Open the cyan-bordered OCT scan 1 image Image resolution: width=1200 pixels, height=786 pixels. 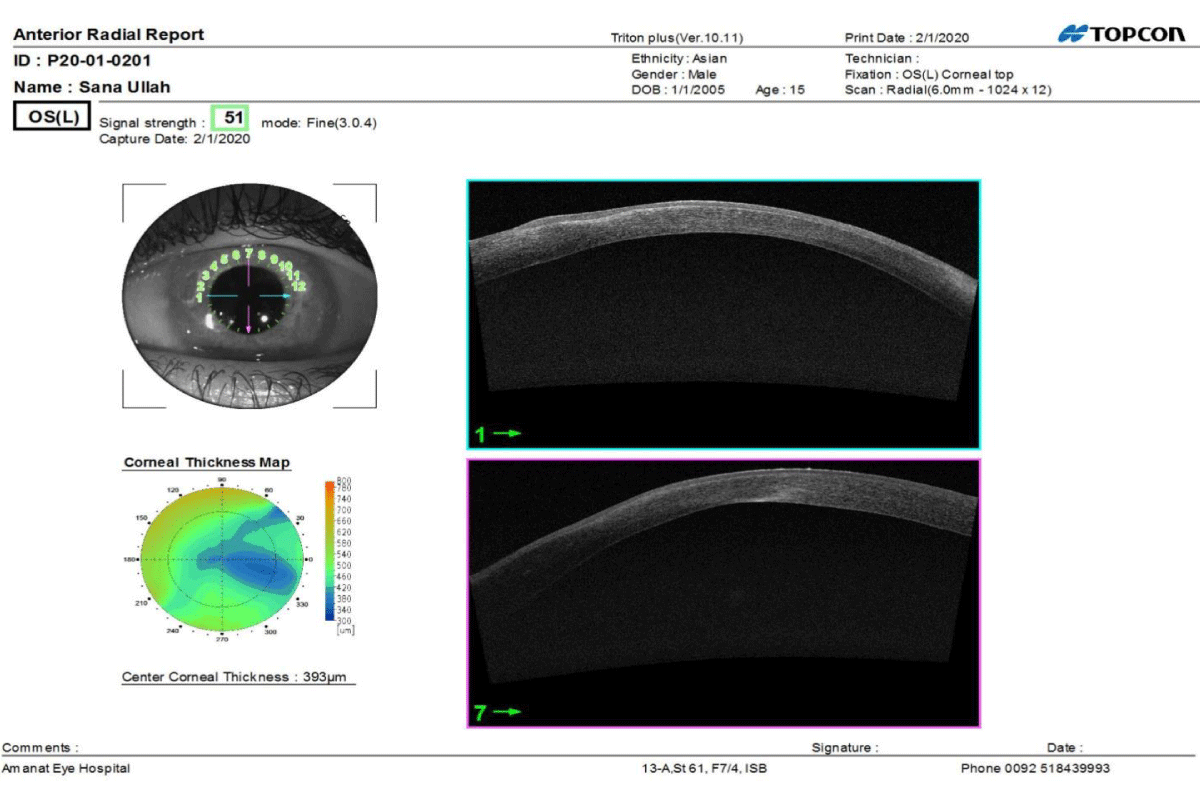[723, 314]
